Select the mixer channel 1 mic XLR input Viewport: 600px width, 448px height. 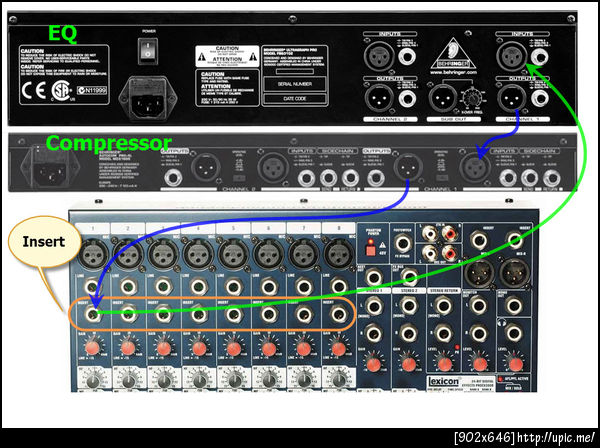(x=92, y=254)
